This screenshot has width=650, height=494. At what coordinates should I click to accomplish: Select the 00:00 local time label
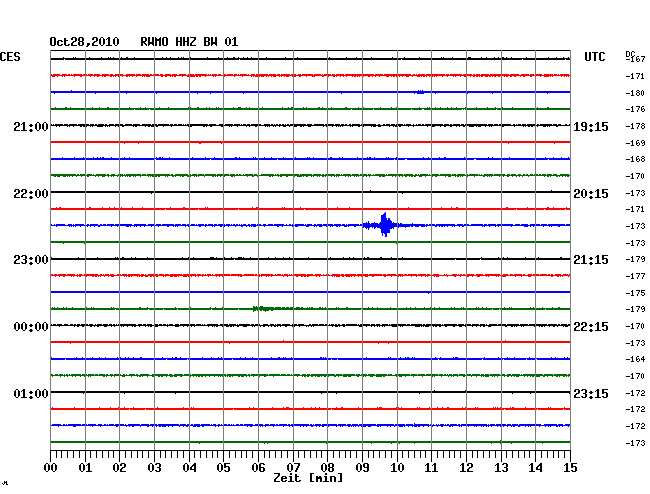click(31, 327)
